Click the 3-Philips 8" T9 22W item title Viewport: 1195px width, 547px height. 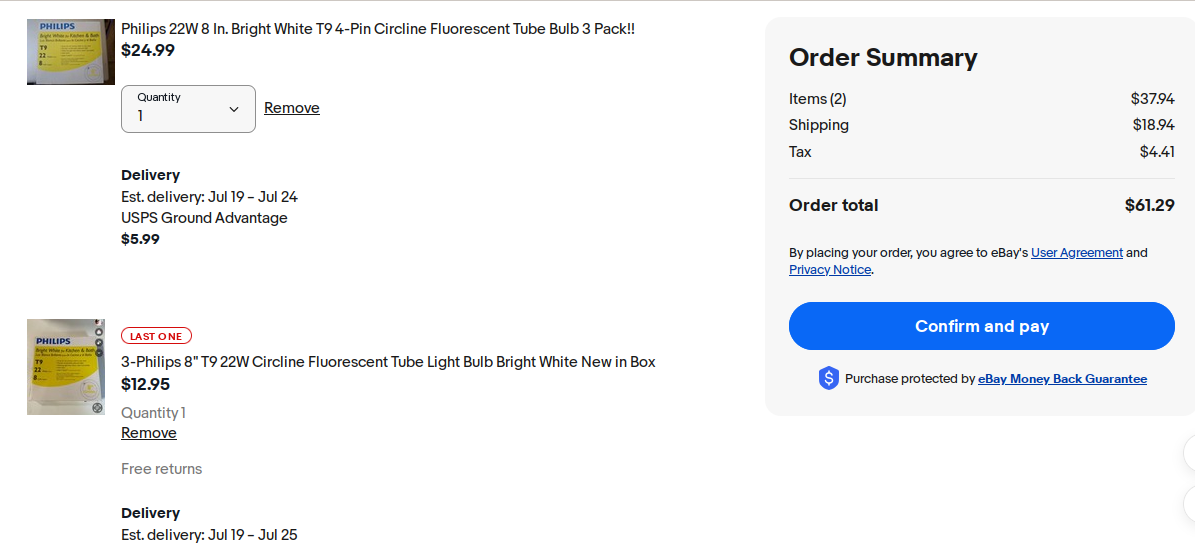(x=388, y=362)
